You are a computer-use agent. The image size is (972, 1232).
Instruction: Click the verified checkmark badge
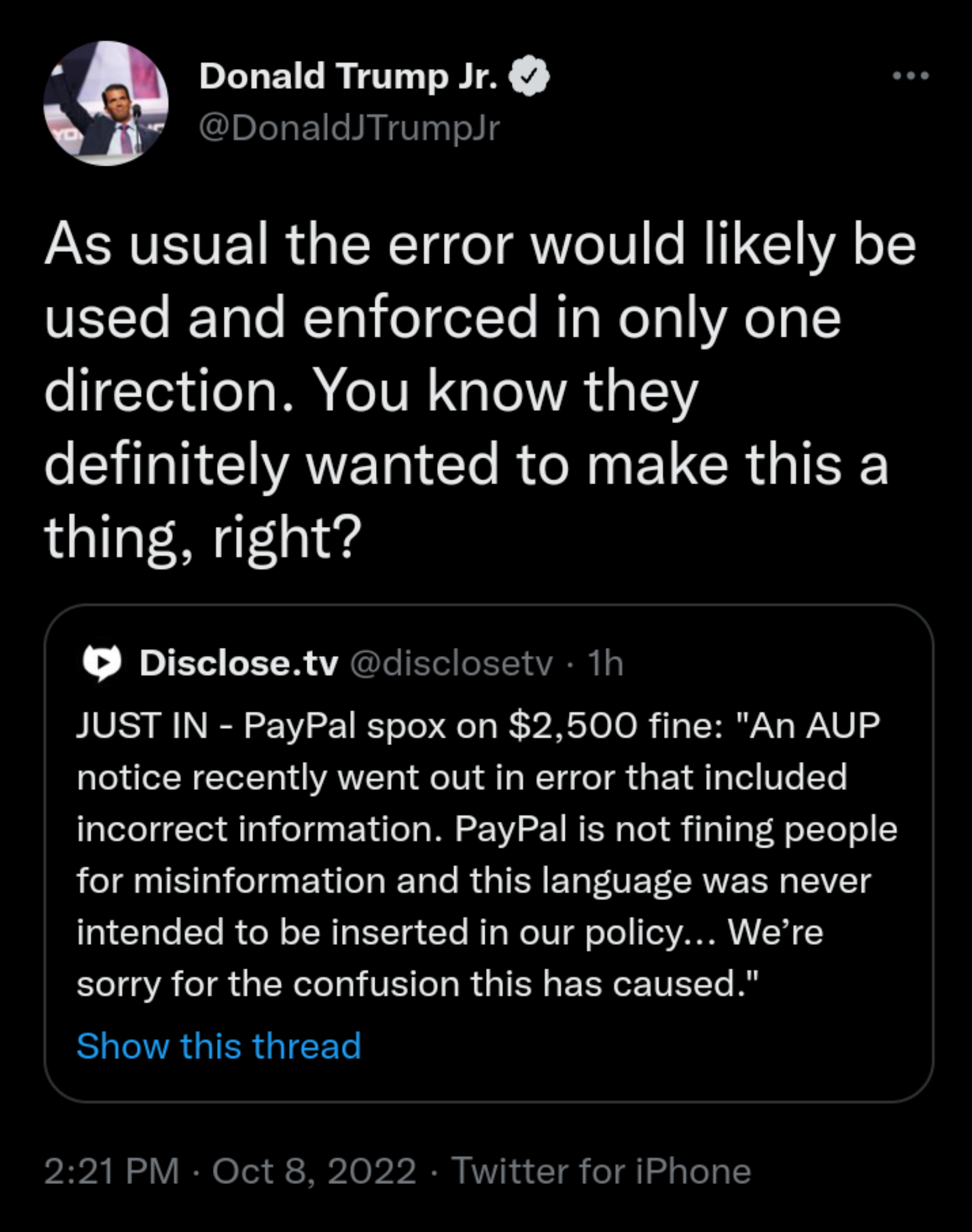coord(529,76)
